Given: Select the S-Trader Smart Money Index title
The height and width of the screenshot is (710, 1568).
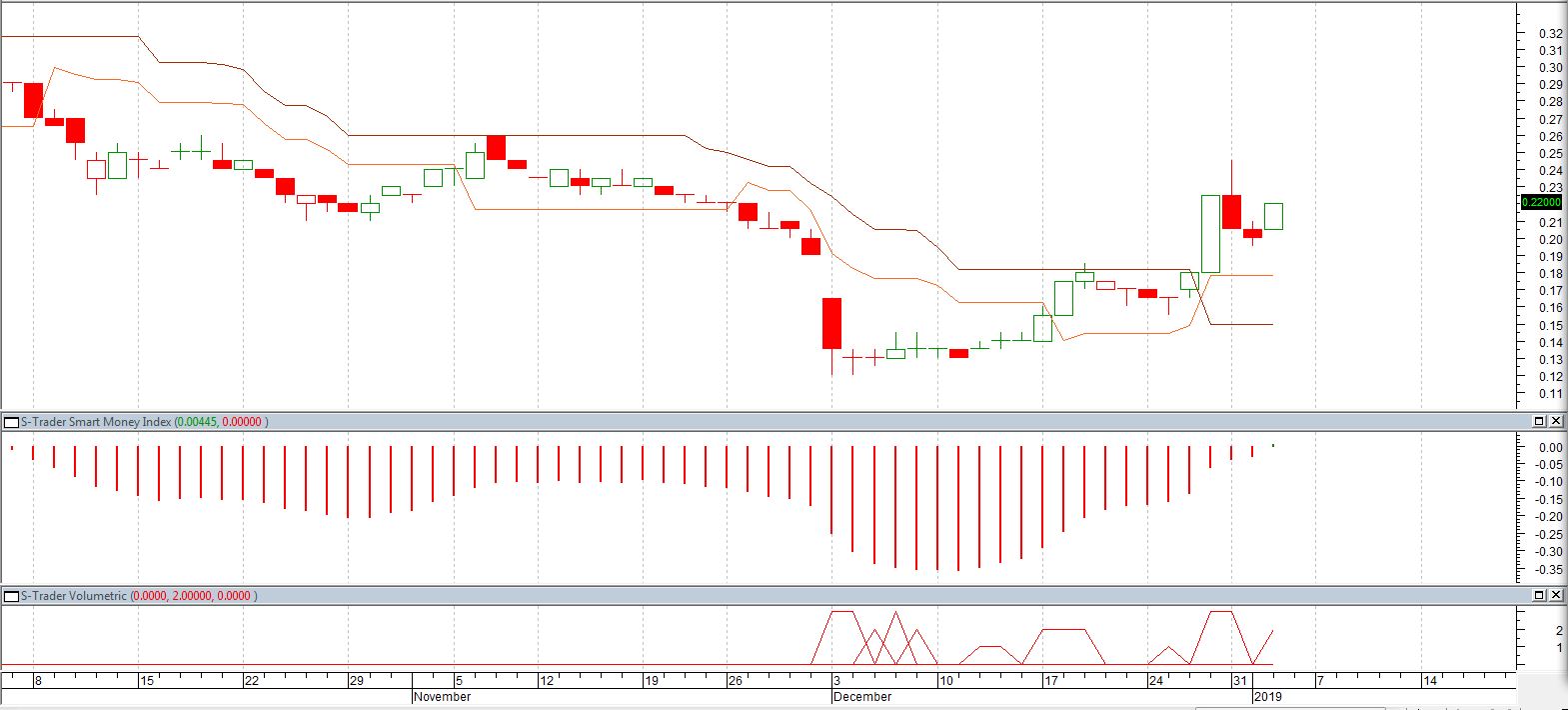Looking at the screenshot, I should [96, 422].
